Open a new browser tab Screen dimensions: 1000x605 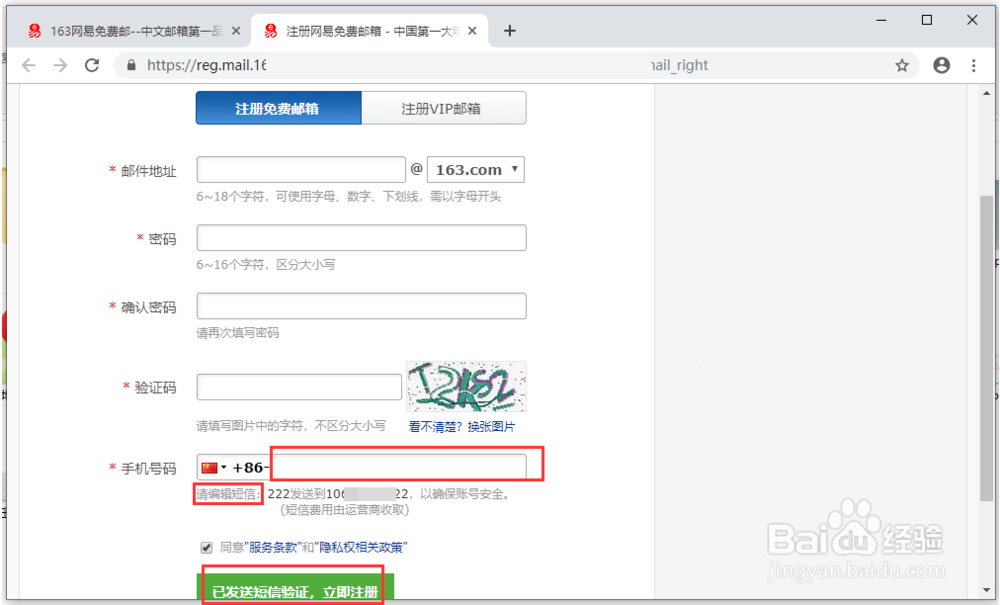coord(510,31)
